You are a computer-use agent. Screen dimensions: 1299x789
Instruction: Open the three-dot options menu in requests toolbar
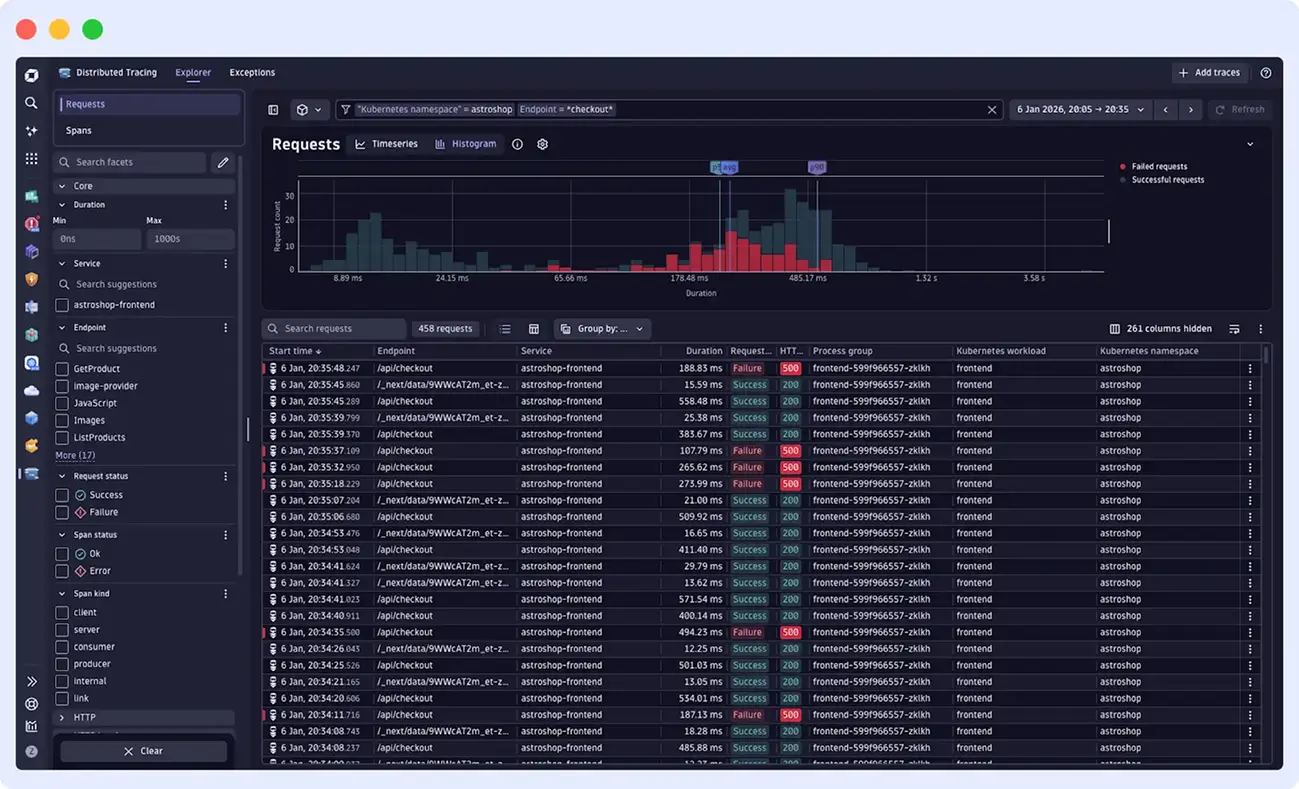coord(1261,328)
